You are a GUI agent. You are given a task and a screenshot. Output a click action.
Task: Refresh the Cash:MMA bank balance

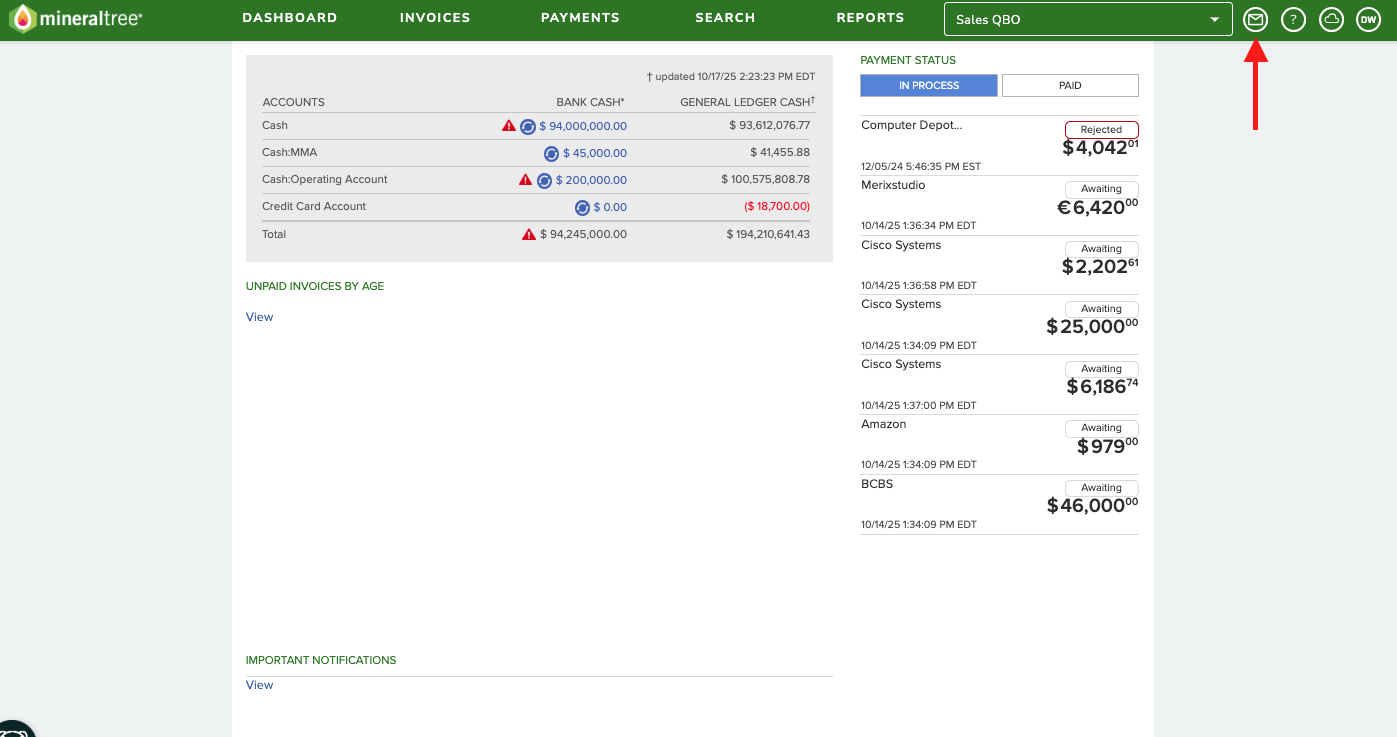tap(551, 153)
